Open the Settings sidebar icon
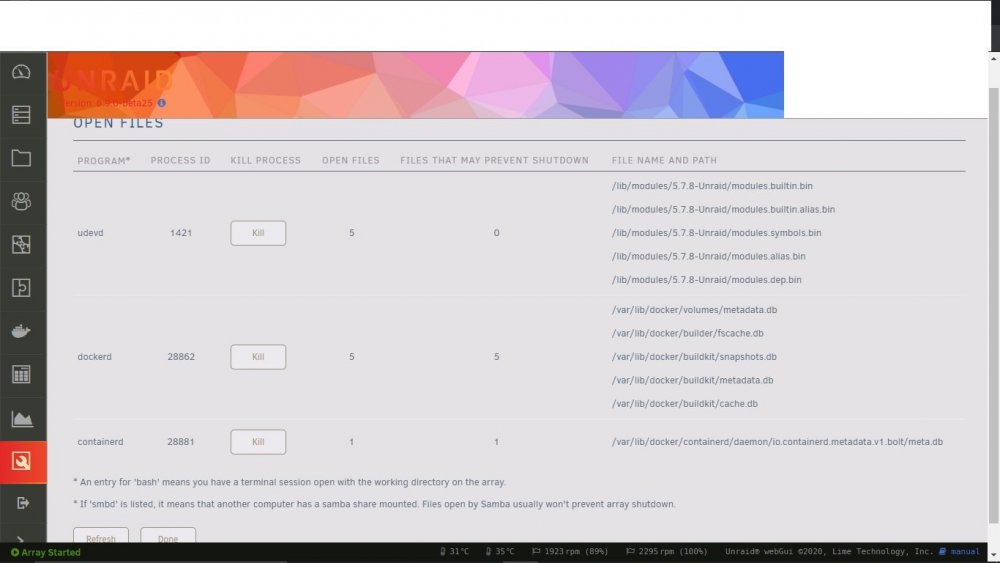 coord(21,245)
